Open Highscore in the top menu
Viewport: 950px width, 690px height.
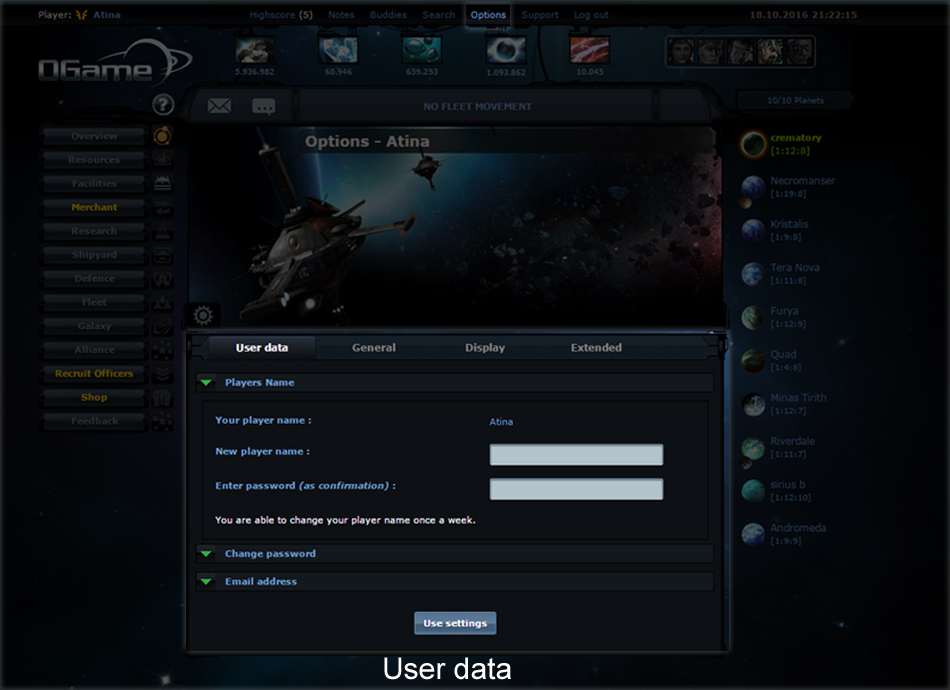click(281, 15)
